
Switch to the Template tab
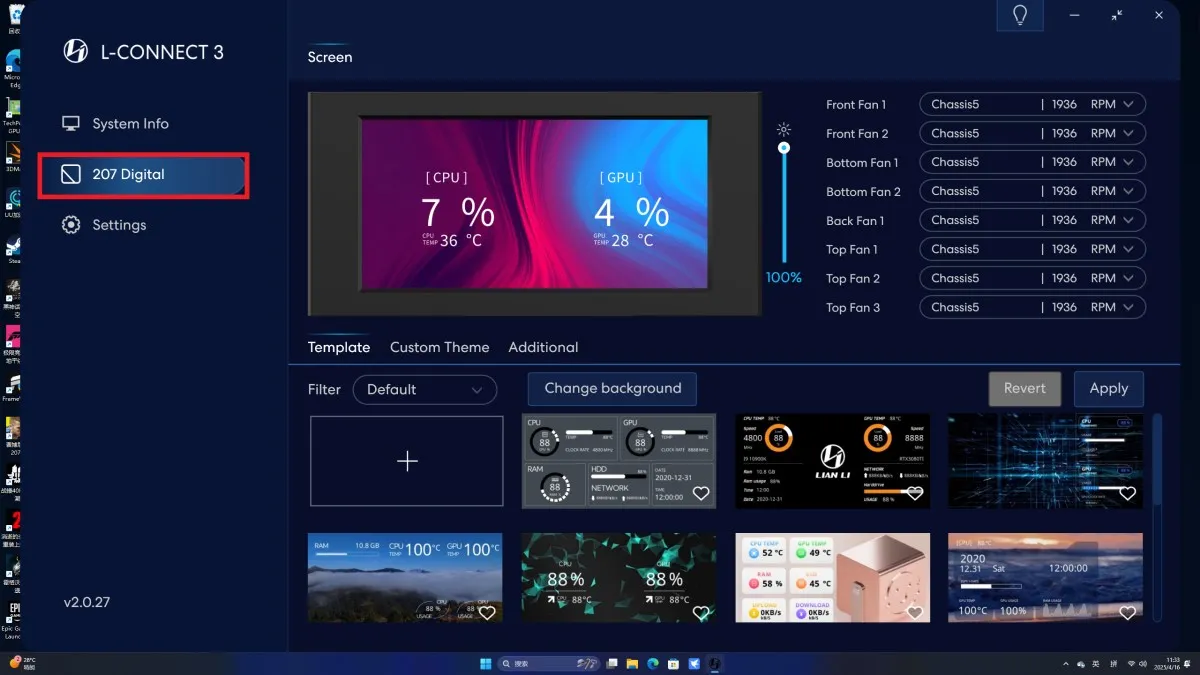(339, 347)
